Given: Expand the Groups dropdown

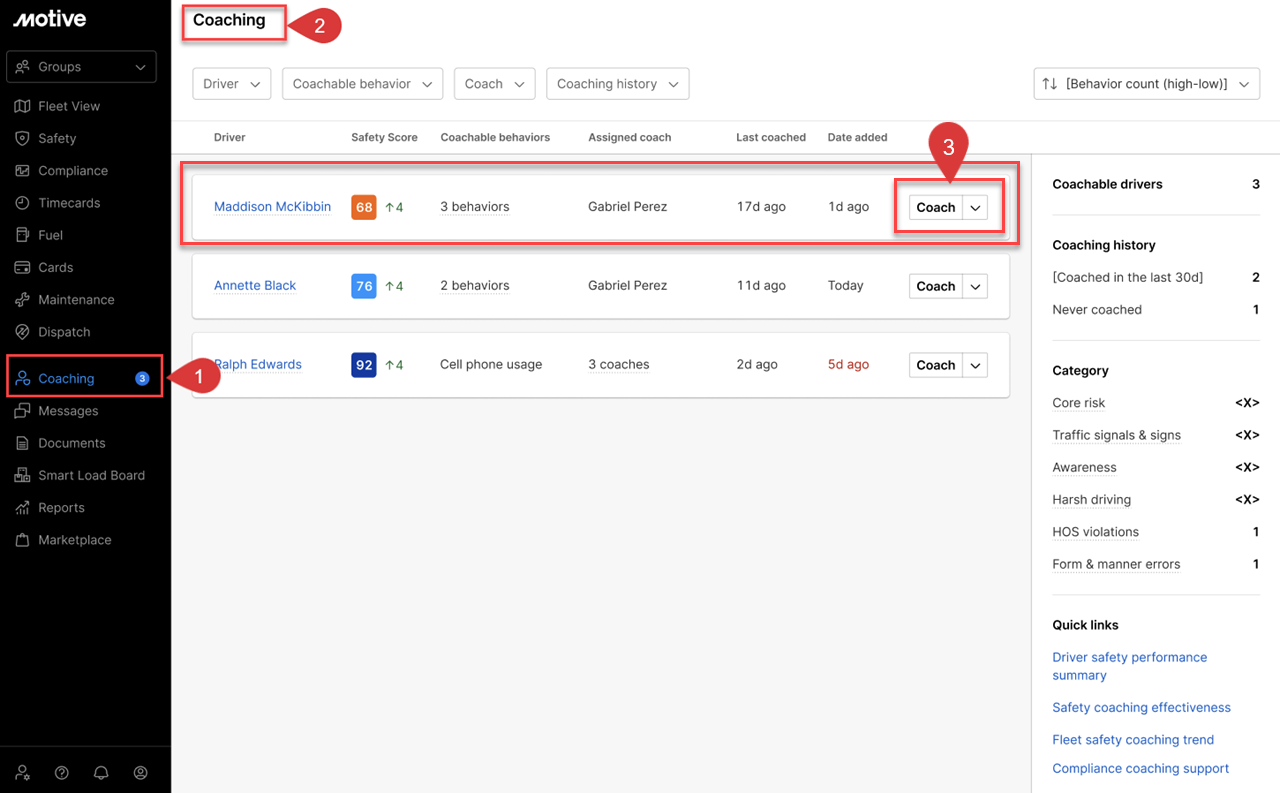Looking at the screenshot, I should [81, 67].
